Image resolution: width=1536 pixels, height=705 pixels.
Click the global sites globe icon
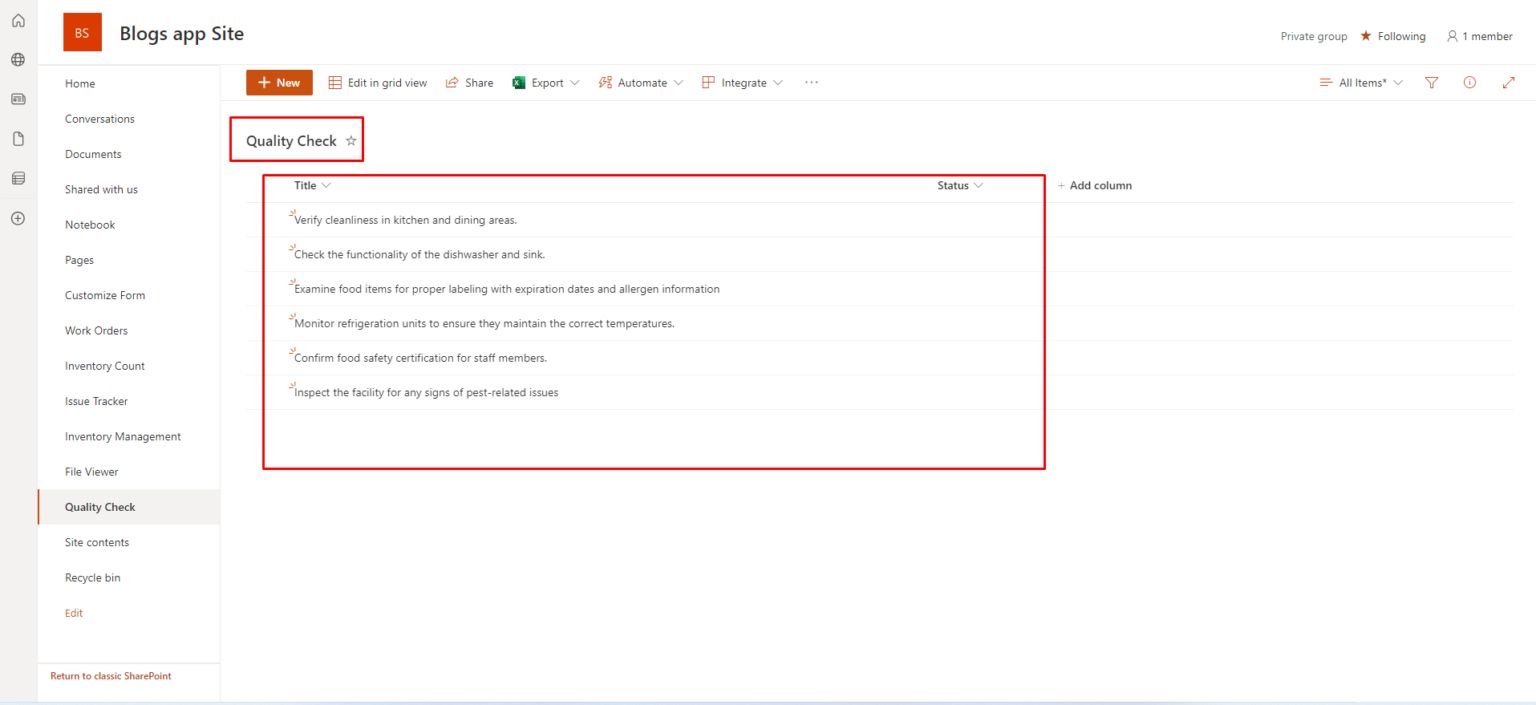[17, 58]
